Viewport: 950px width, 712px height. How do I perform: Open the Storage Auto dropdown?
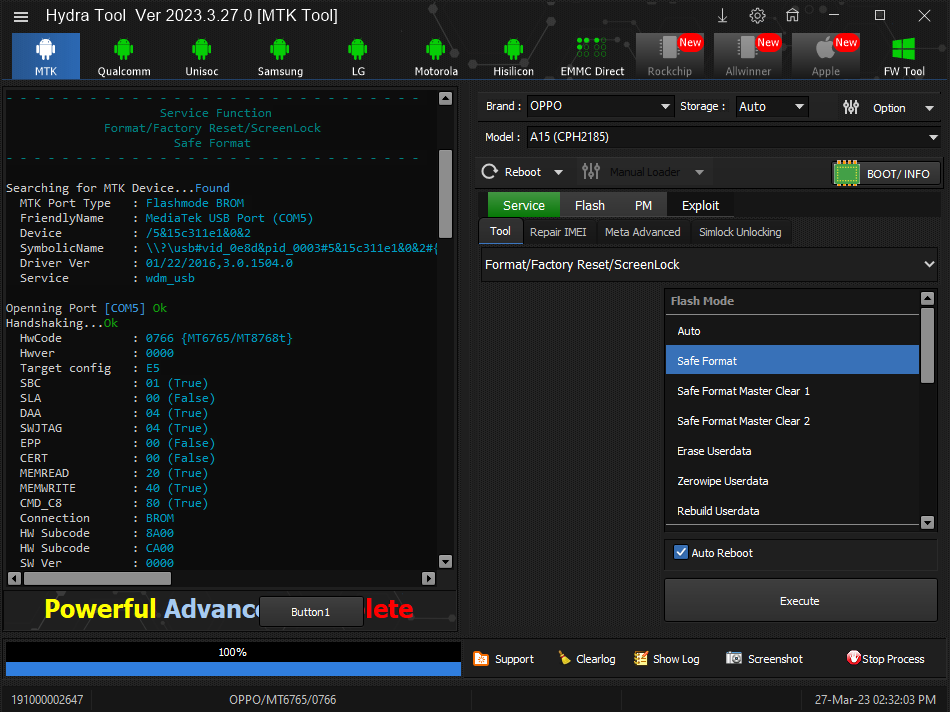pos(799,107)
